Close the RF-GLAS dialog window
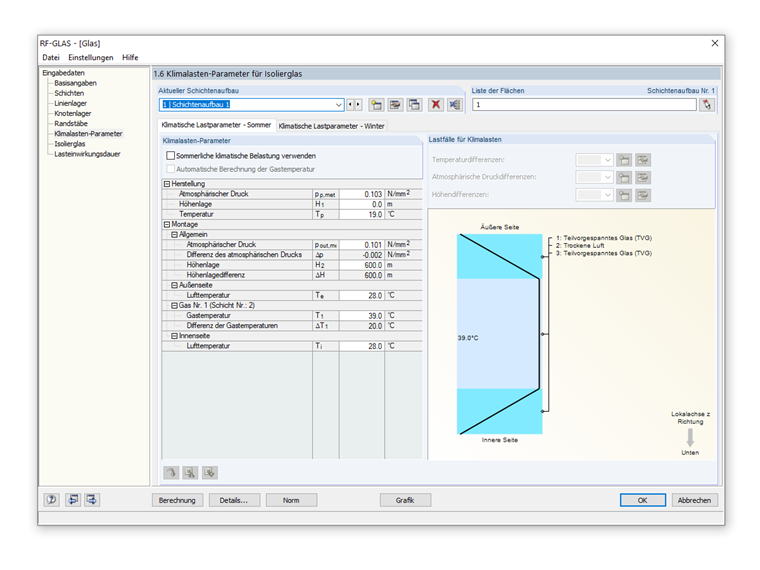Screen dimensions: 760x570 [715, 43]
